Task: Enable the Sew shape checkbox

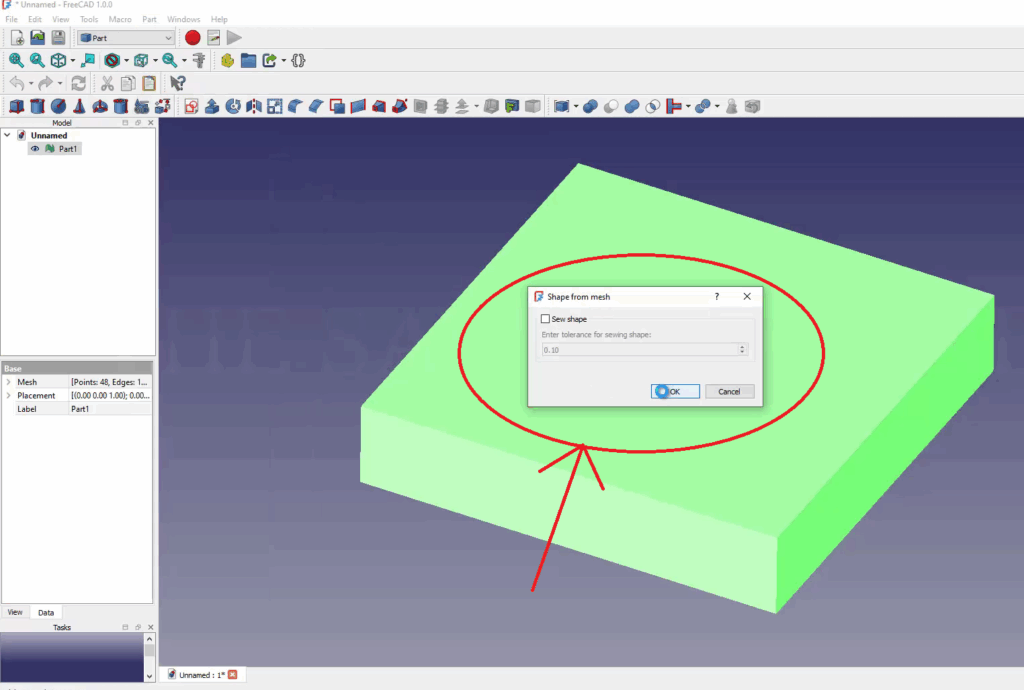Action: point(545,318)
